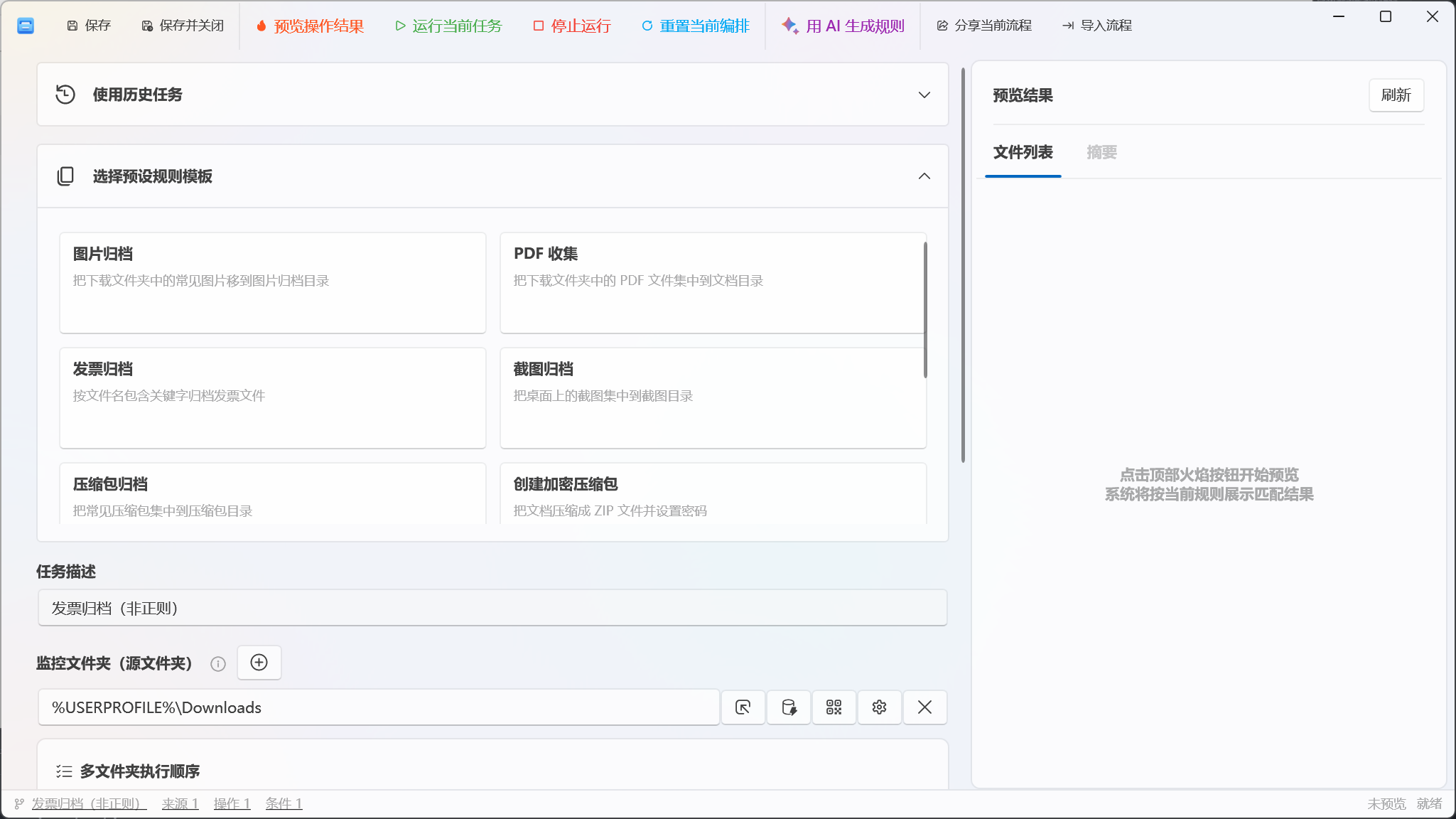Image resolution: width=1456 pixels, height=819 pixels.
Task: Click the 任务描述 input field
Action: click(x=492, y=608)
